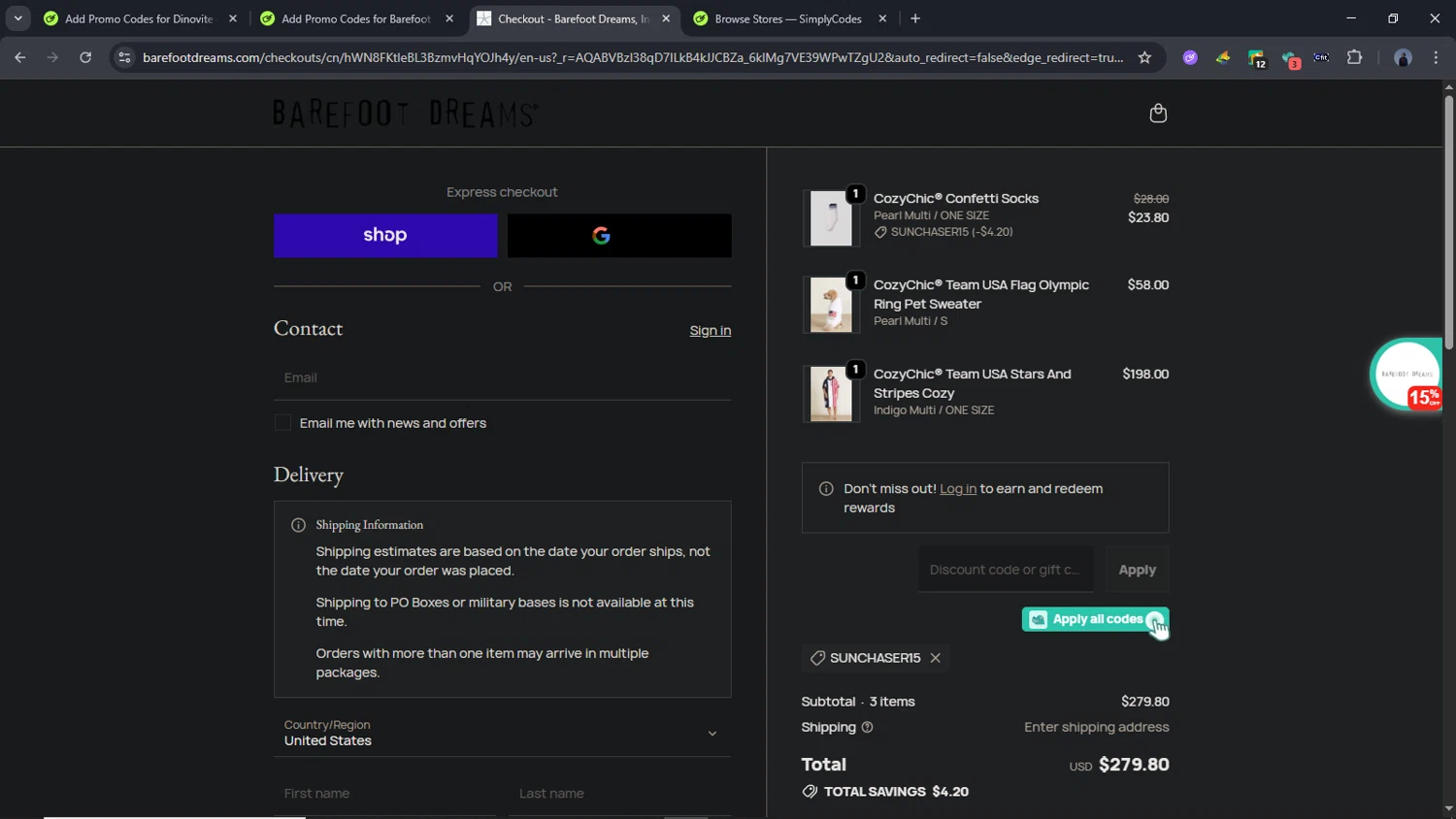The image size is (1456, 819).
Task: Check Email me with news and offers
Action: click(282, 423)
